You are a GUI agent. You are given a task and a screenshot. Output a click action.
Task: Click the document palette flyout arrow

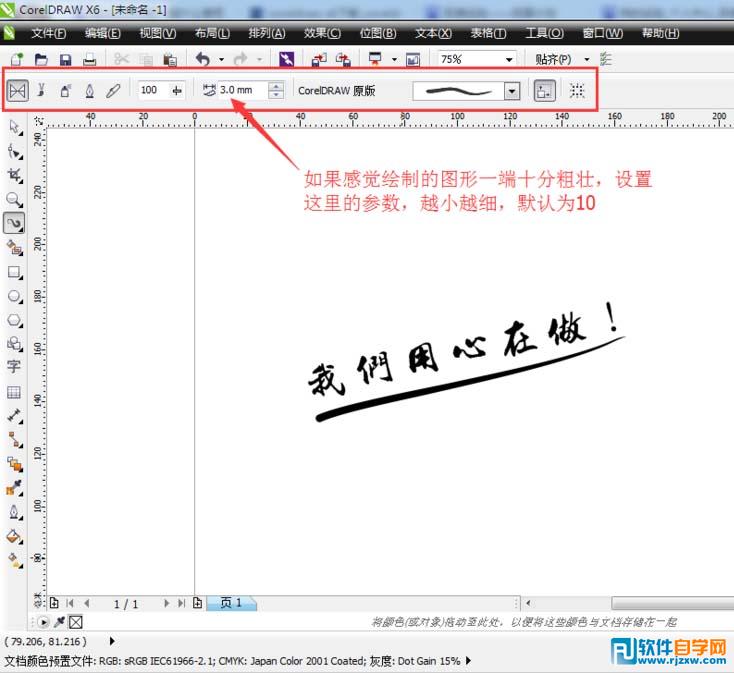click(44, 622)
